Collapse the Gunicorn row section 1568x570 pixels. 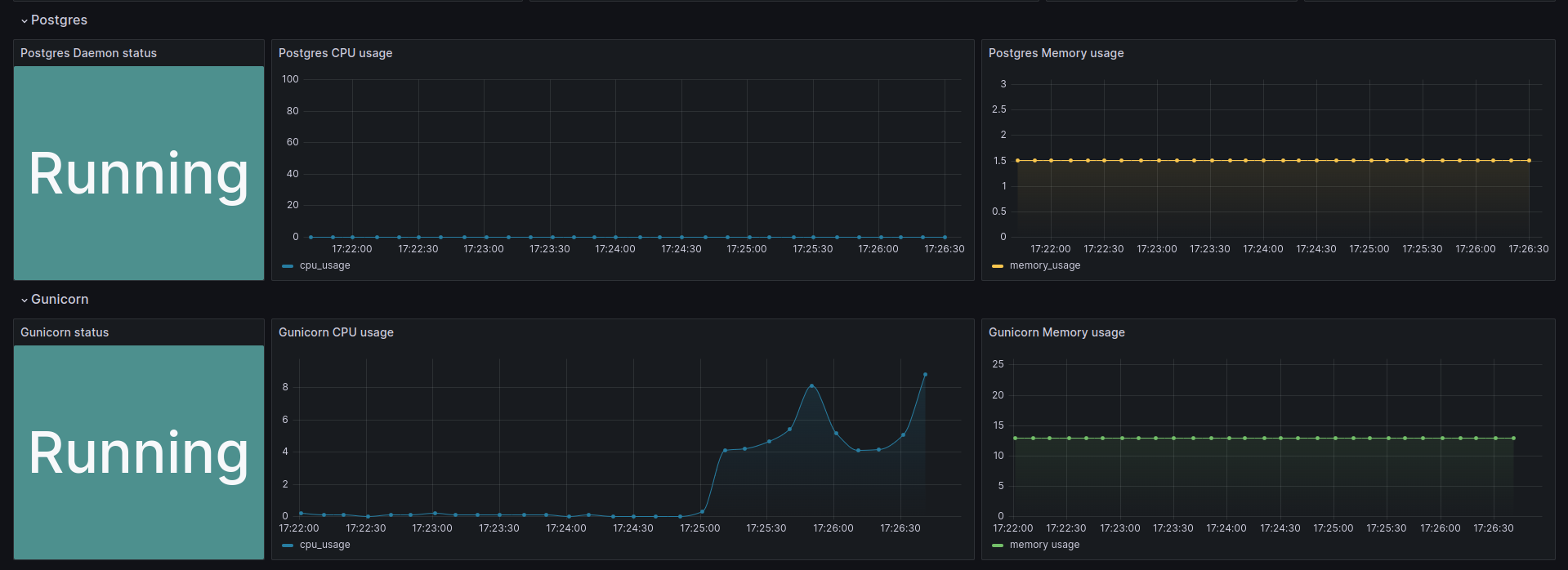coord(55,299)
